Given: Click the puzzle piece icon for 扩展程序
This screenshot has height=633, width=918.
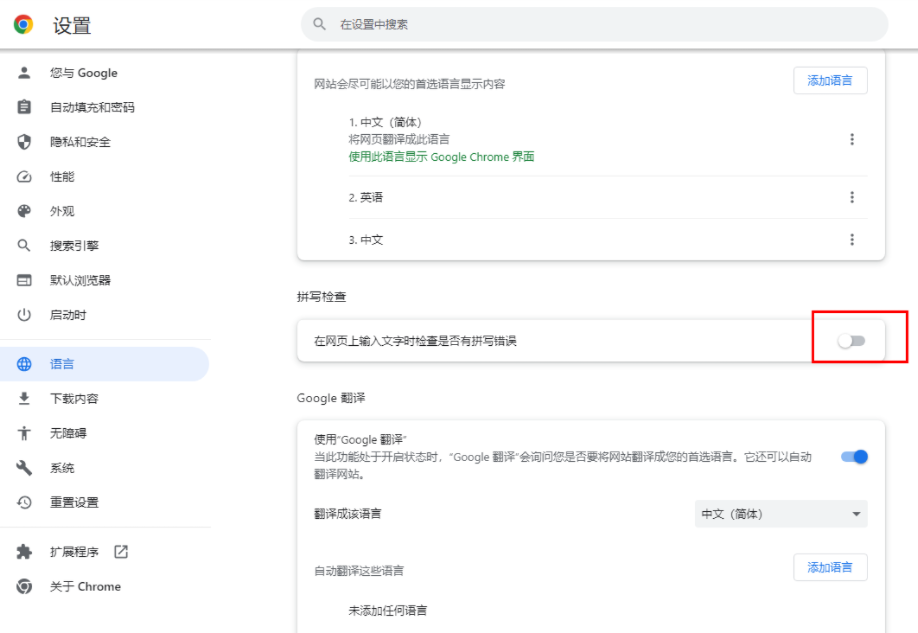Looking at the screenshot, I should 24,552.
